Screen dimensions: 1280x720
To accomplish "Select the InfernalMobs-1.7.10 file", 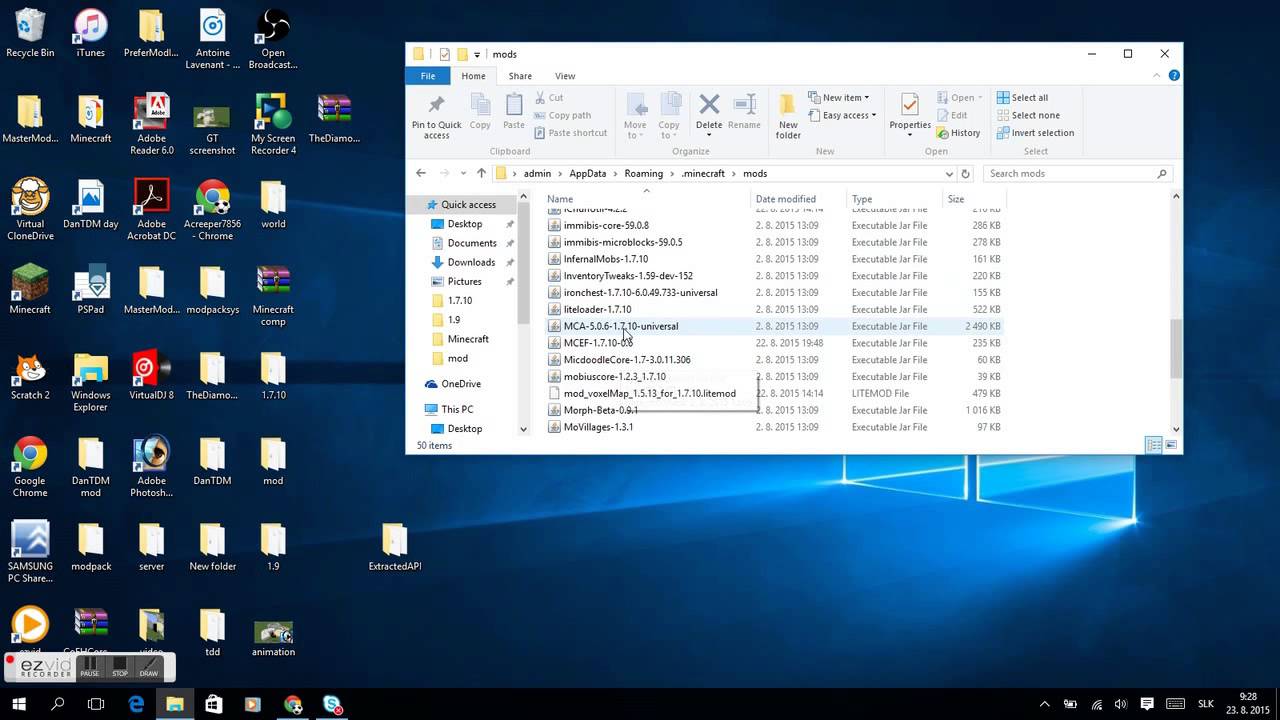I will (606, 259).
